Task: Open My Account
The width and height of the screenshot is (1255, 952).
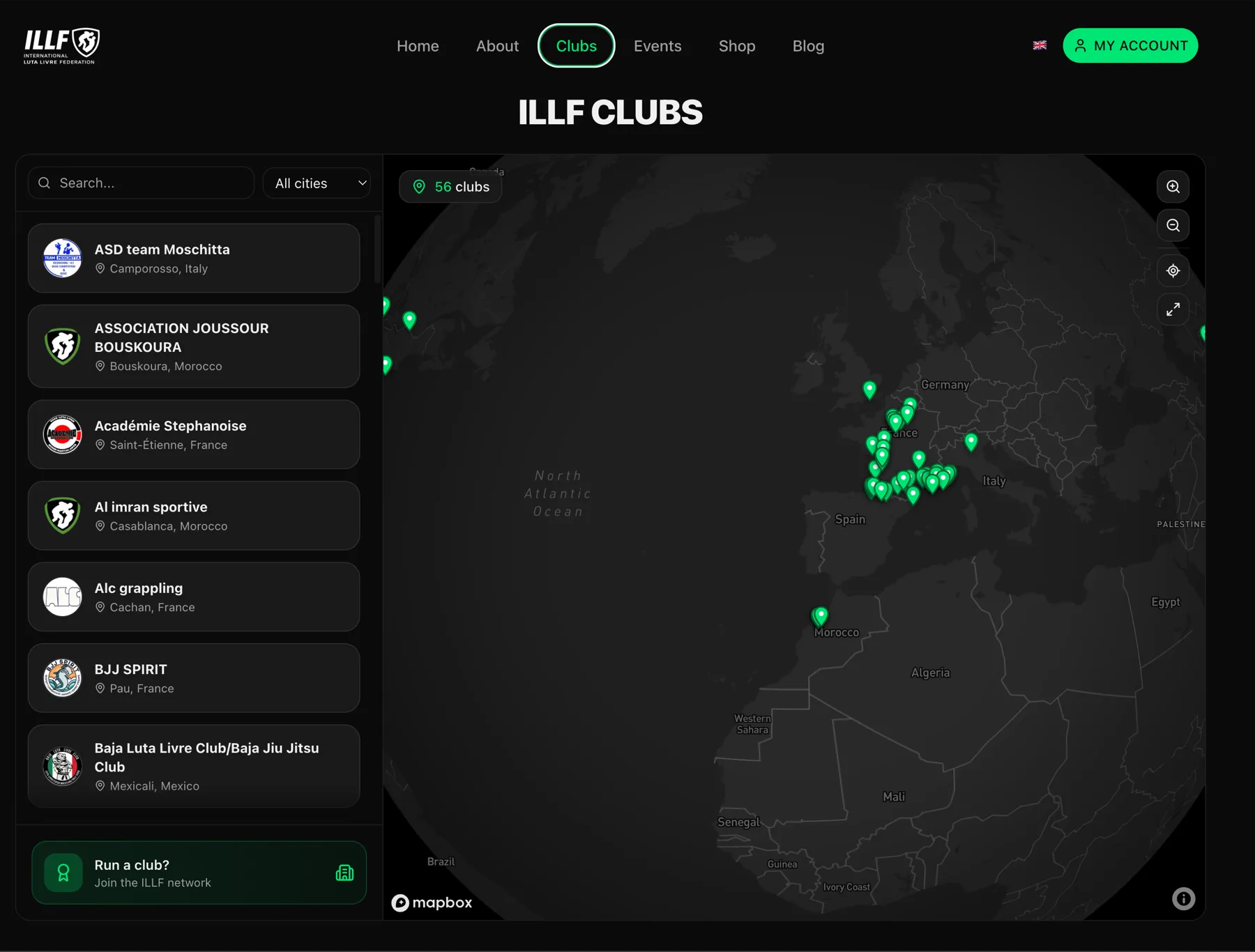Action: pos(1130,45)
